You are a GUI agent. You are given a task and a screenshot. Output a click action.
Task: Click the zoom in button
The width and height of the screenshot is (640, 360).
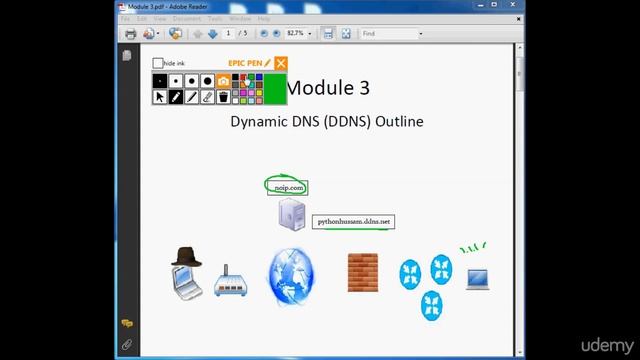(x=276, y=34)
